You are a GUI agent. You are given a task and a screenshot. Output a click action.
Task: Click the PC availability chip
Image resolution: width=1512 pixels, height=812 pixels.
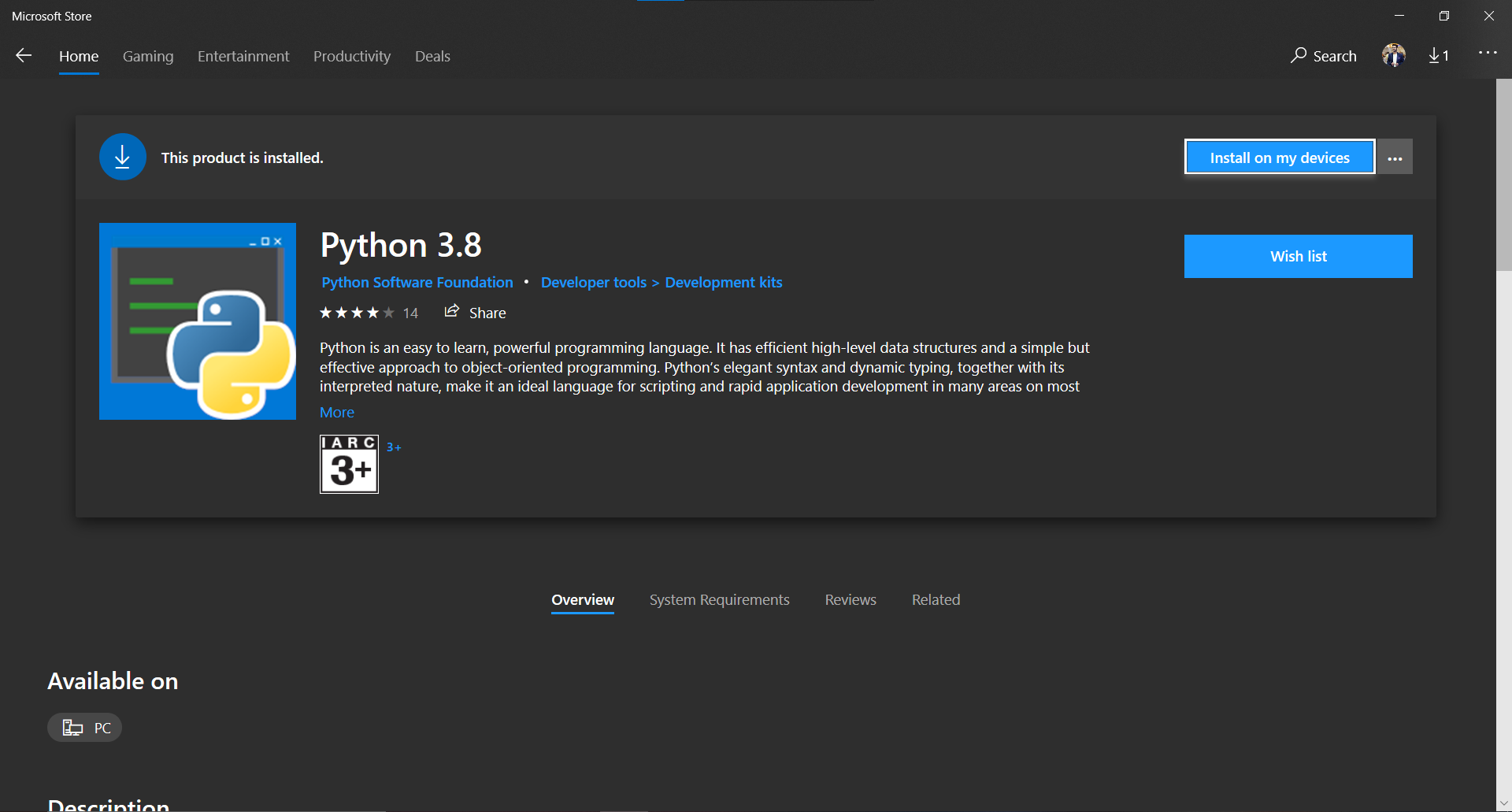[85, 728]
